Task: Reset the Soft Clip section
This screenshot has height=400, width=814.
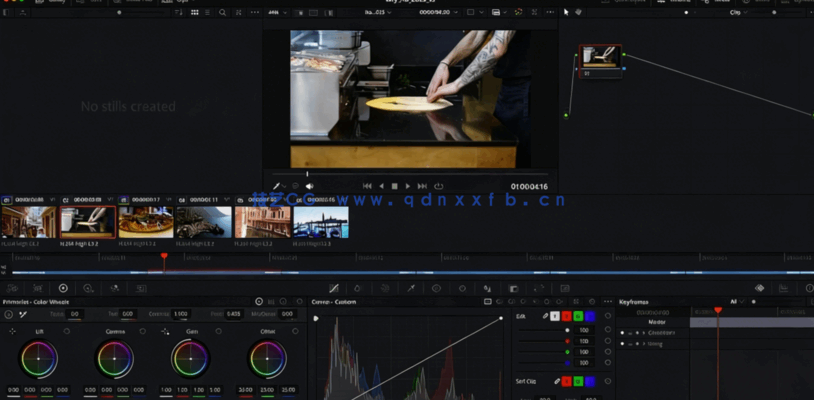Action: tap(608, 381)
